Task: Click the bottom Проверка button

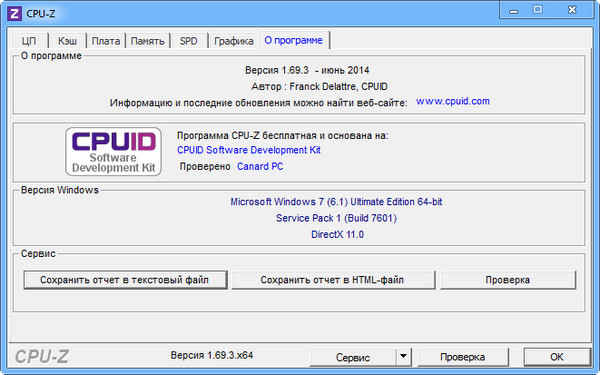Action: pos(463,357)
